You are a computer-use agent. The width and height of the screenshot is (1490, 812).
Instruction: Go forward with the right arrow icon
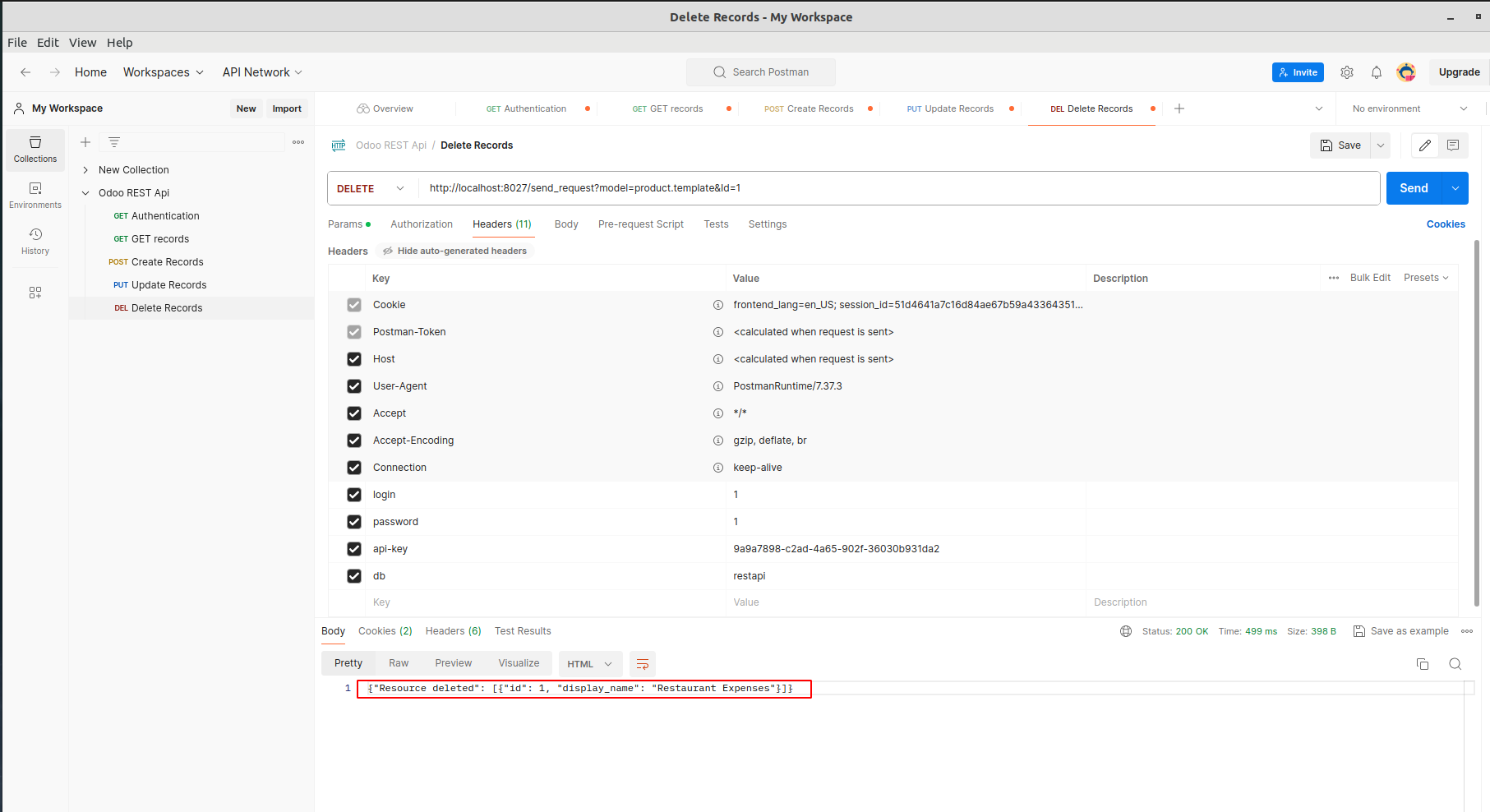point(55,72)
